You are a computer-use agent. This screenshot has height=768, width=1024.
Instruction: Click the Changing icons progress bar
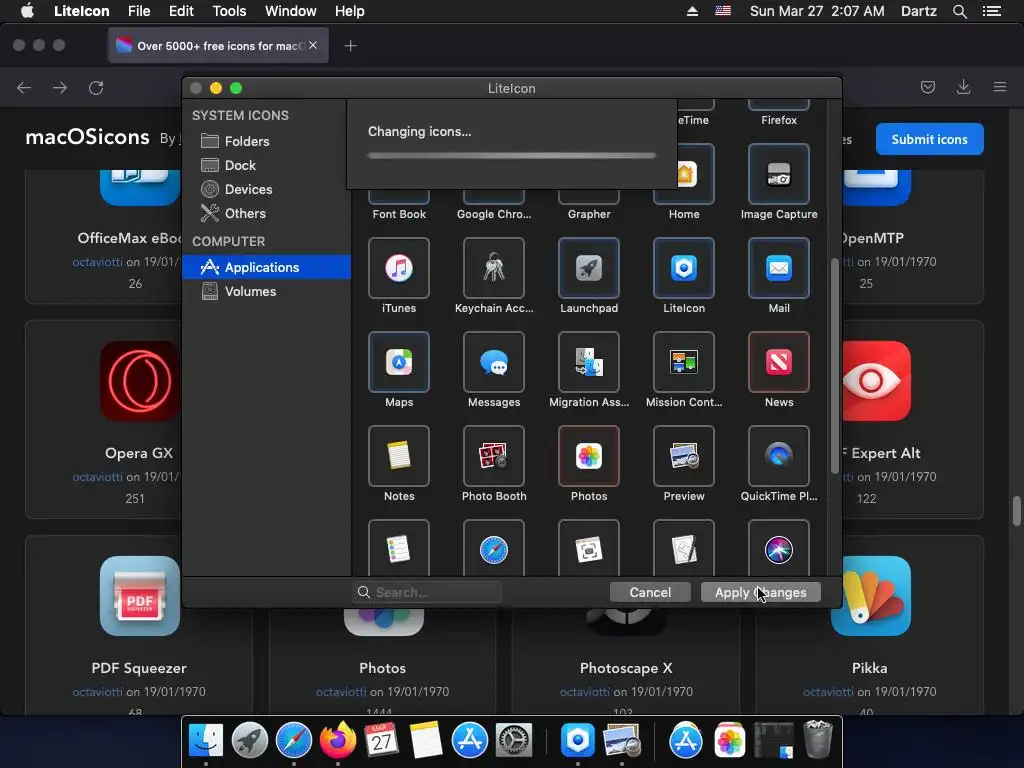(511, 155)
